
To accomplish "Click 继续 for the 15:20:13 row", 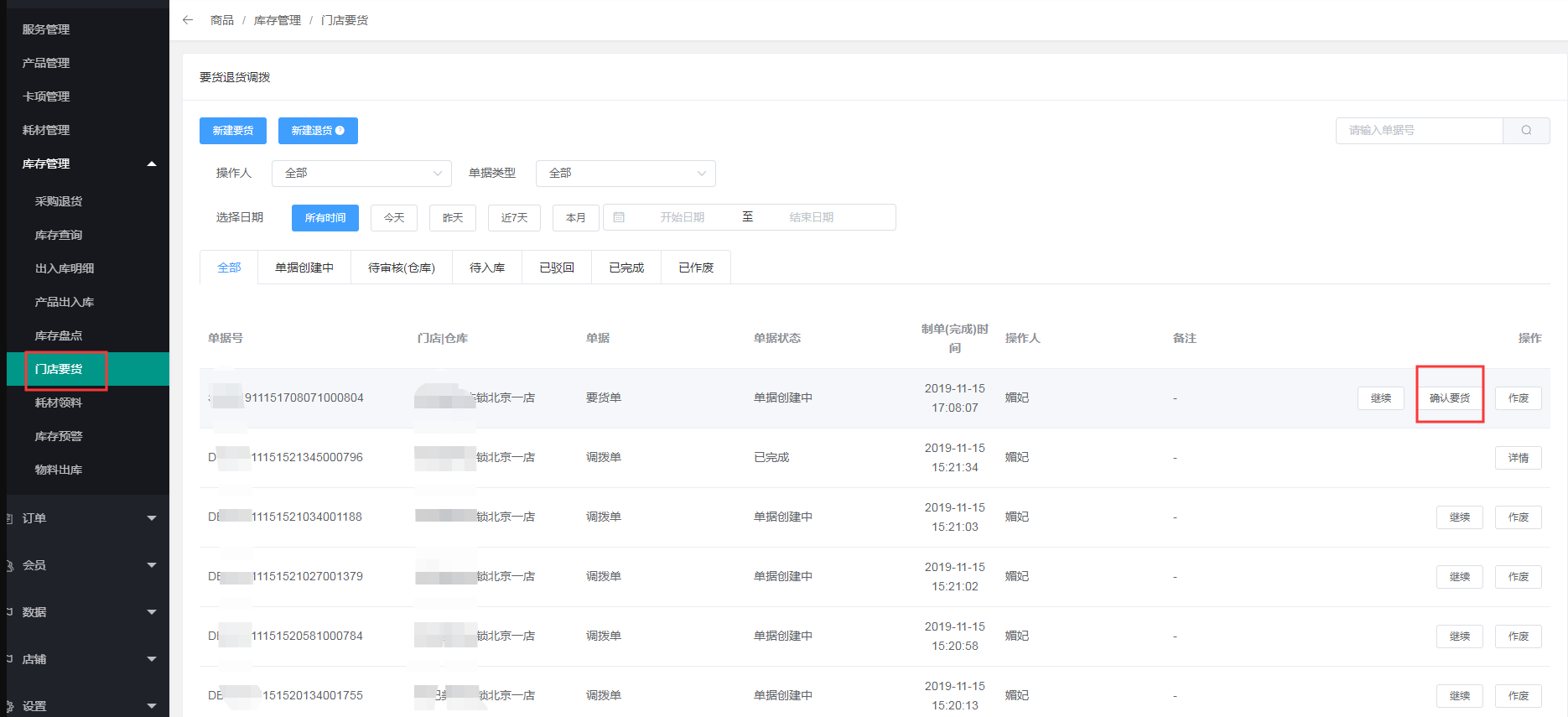I will click(1460, 696).
